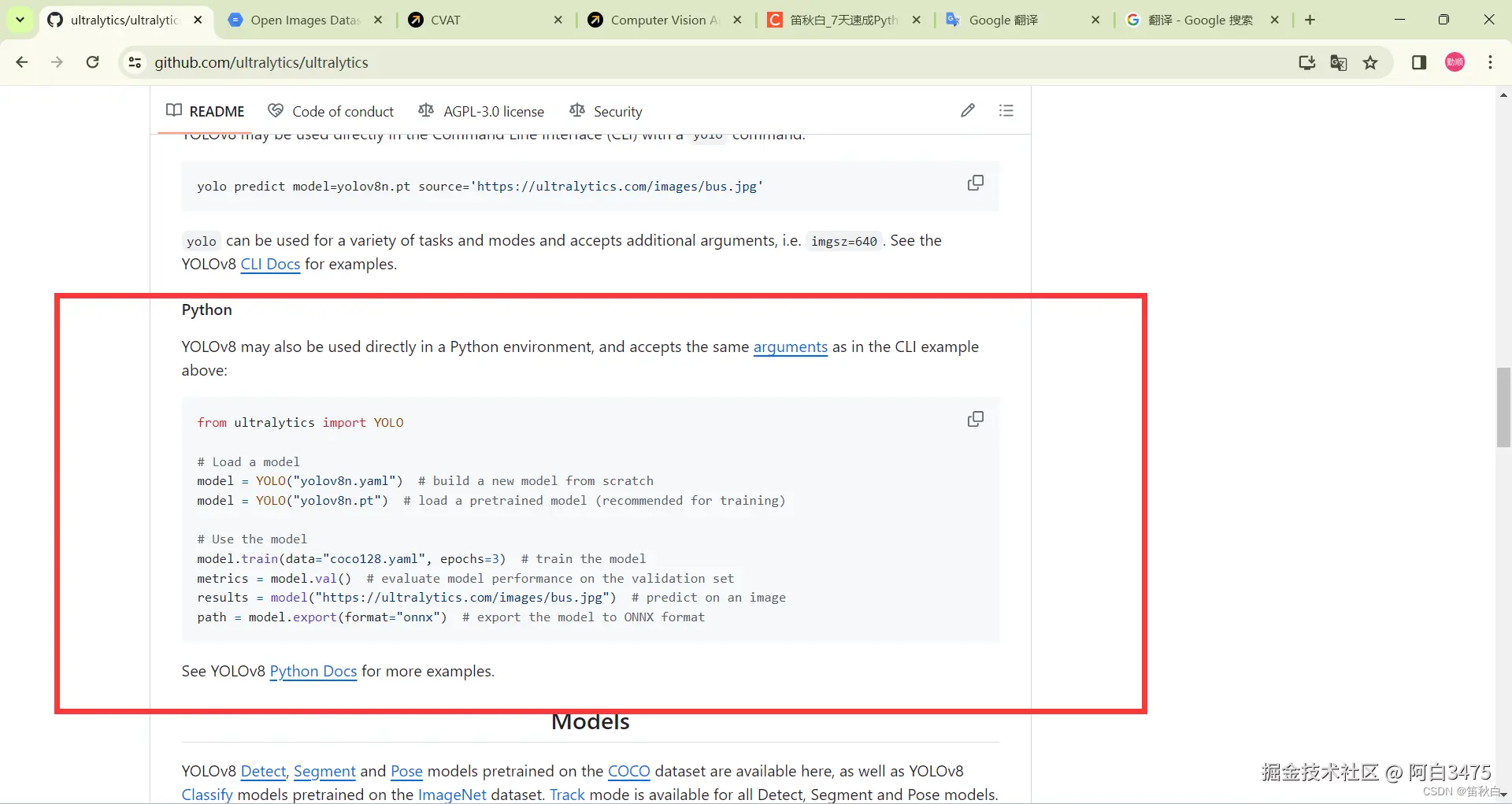Open the Chrome three-dot menu
Image resolution: width=1512 pixels, height=804 pixels.
point(1490,62)
